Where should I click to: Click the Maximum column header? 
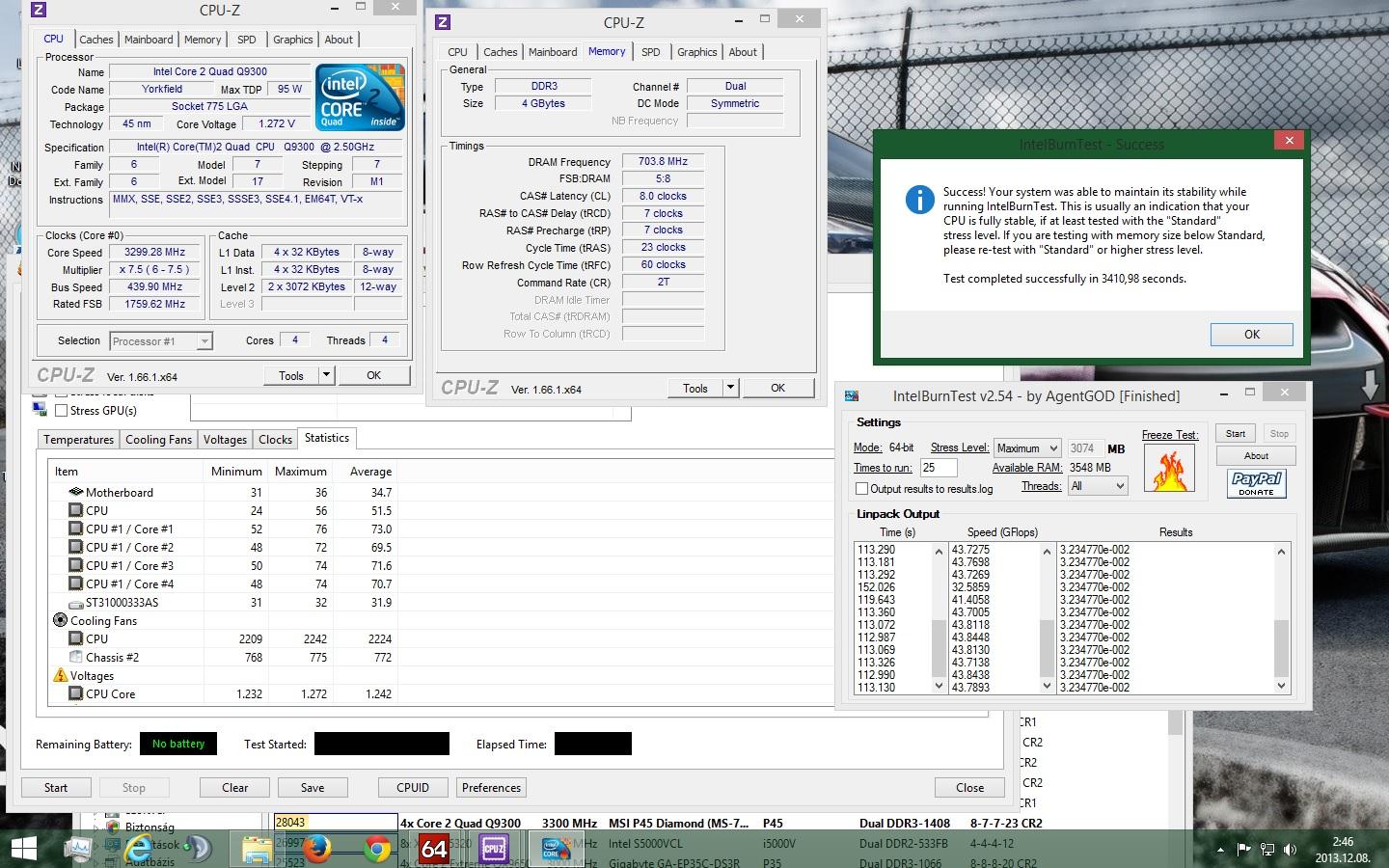(300, 472)
